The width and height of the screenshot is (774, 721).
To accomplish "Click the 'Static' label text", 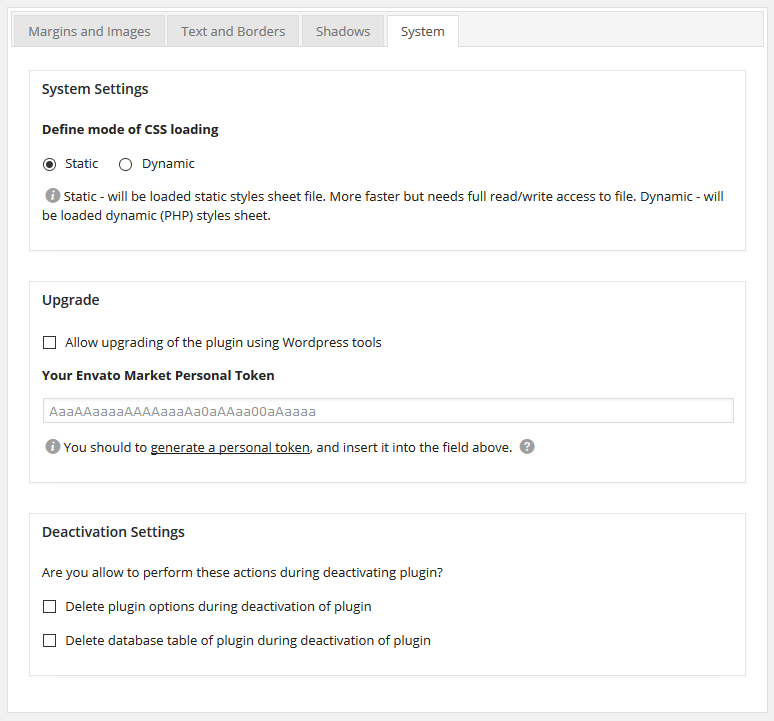I will pos(81,164).
